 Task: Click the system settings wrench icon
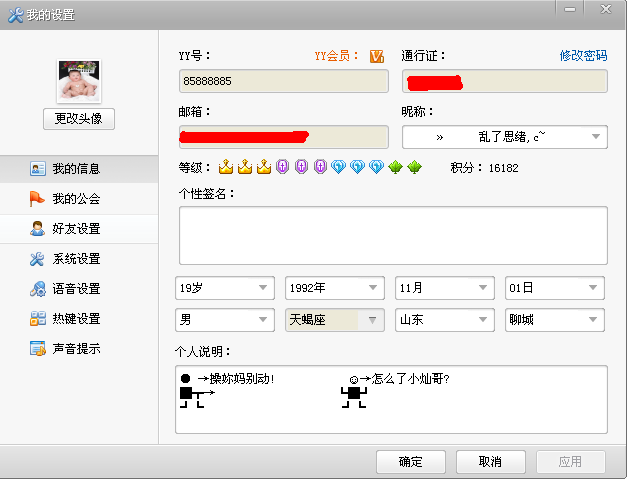(37, 259)
